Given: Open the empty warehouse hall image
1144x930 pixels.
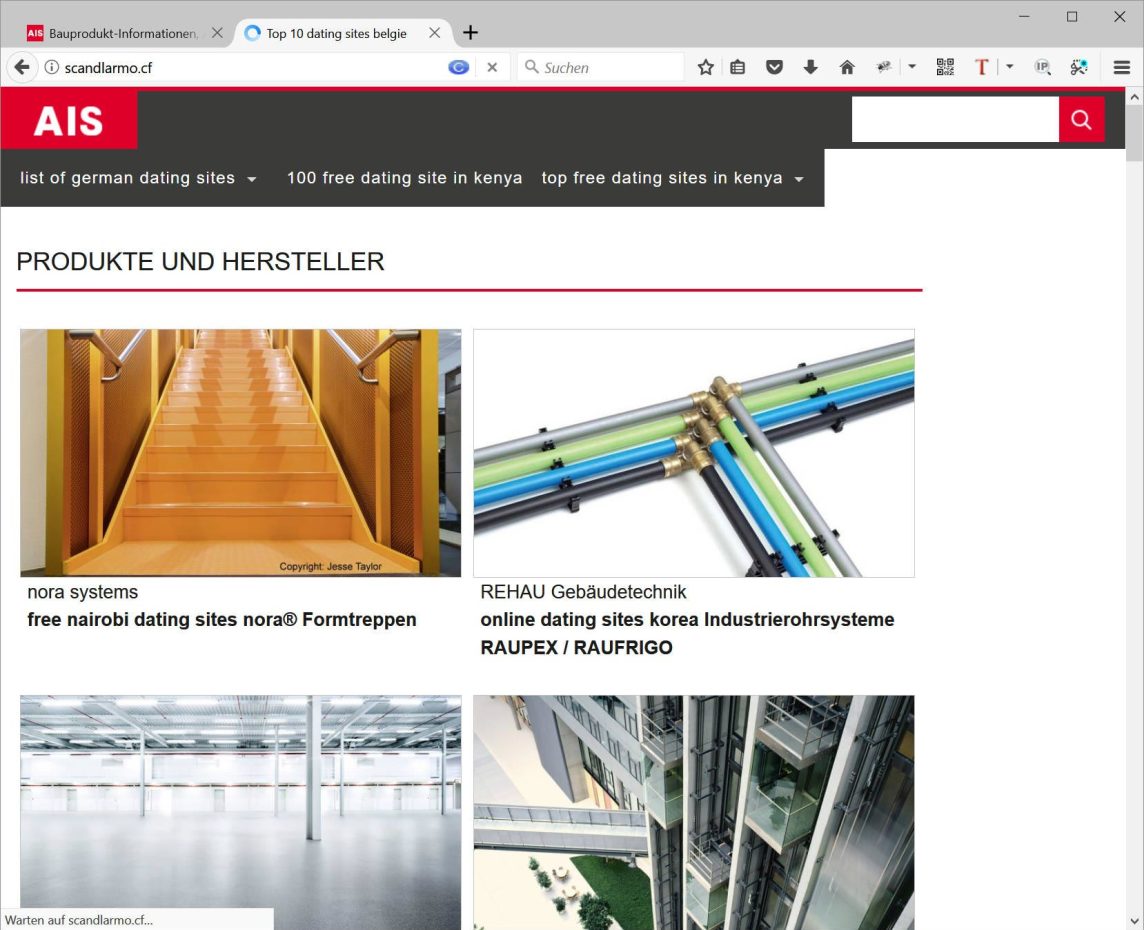Looking at the screenshot, I should (x=241, y=812).
